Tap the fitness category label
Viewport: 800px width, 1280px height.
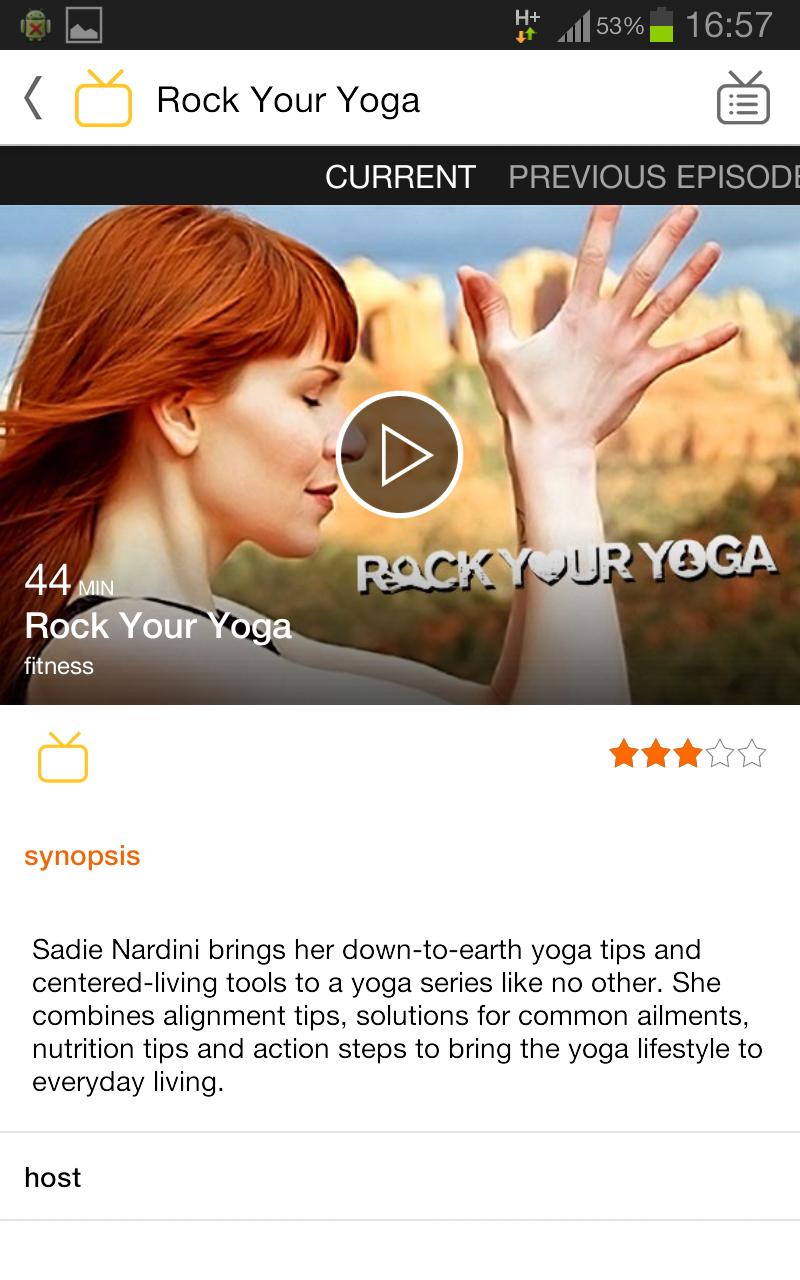coord(59,666)
